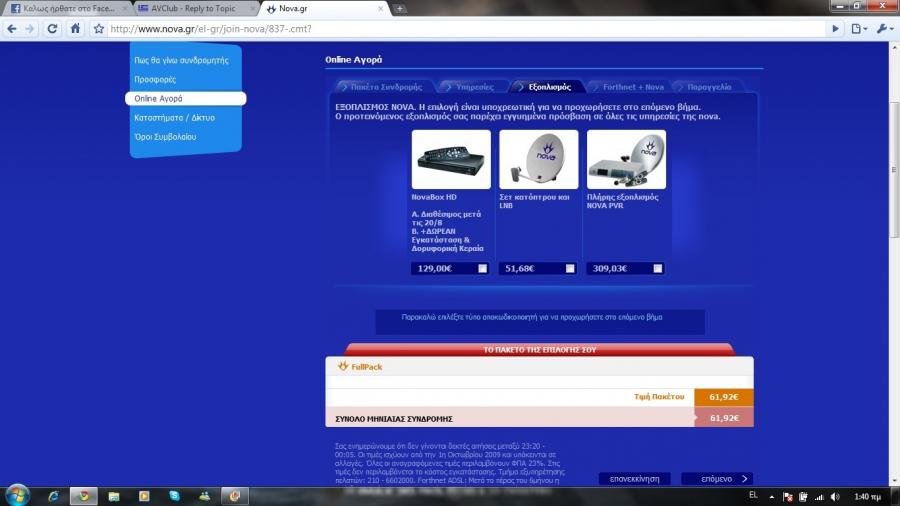Select Προσφορές in the left sidebar

[x=155, y=79]
